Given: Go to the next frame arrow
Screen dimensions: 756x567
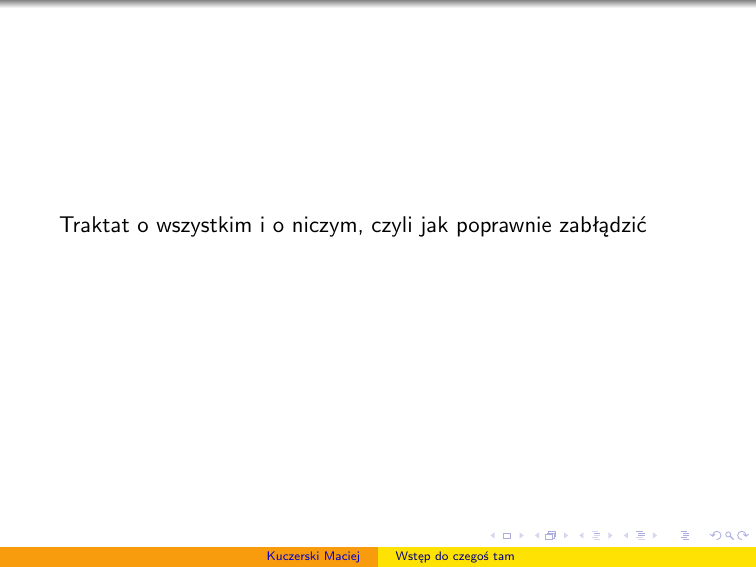Looking at the screenshot, I should 563,537.
